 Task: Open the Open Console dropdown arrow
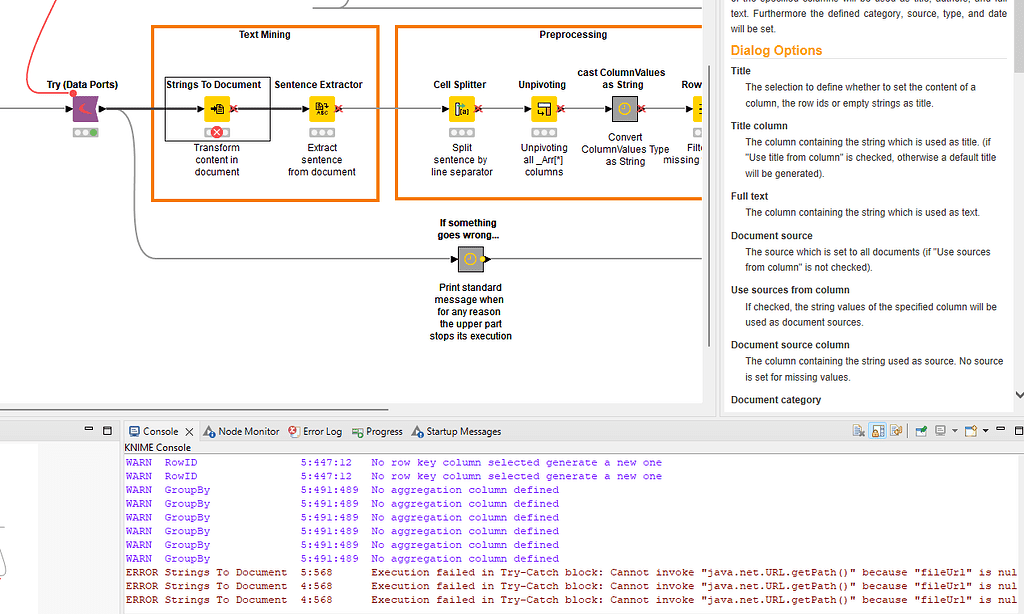coord(985,429)
